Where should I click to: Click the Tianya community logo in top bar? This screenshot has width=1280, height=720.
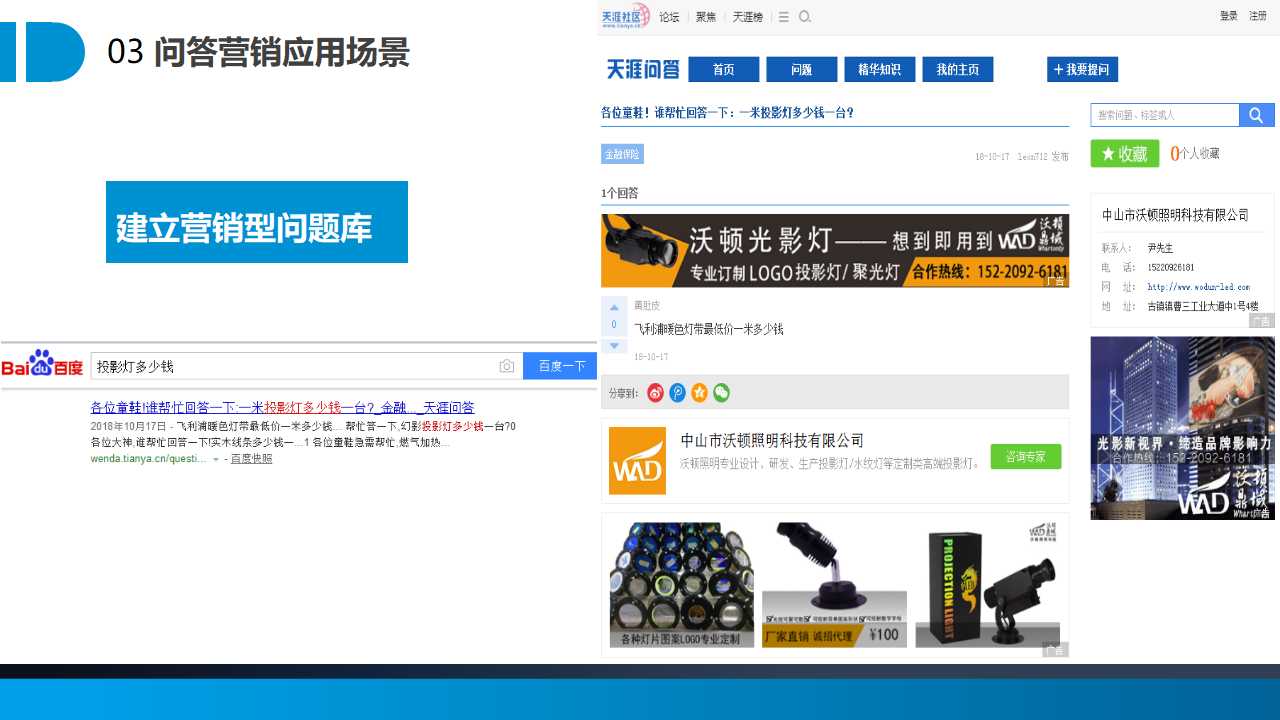(x=626, y=16)
